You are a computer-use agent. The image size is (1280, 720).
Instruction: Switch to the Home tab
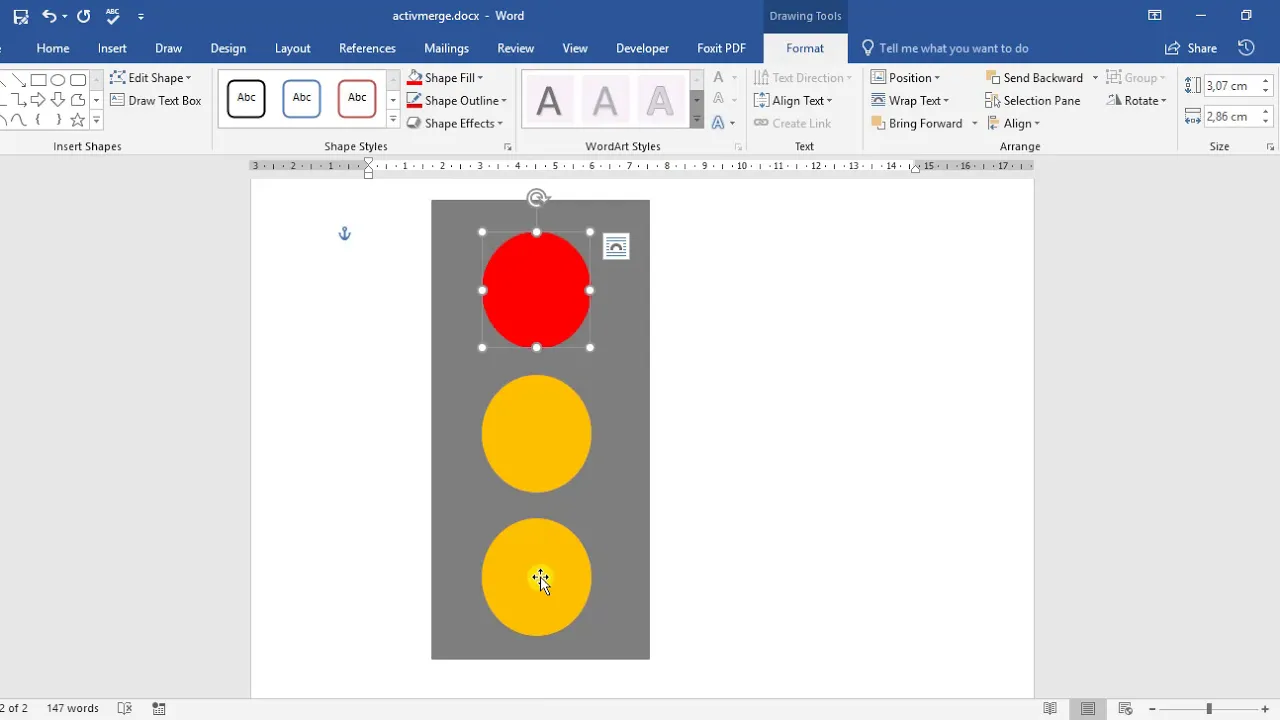point(53,48)
